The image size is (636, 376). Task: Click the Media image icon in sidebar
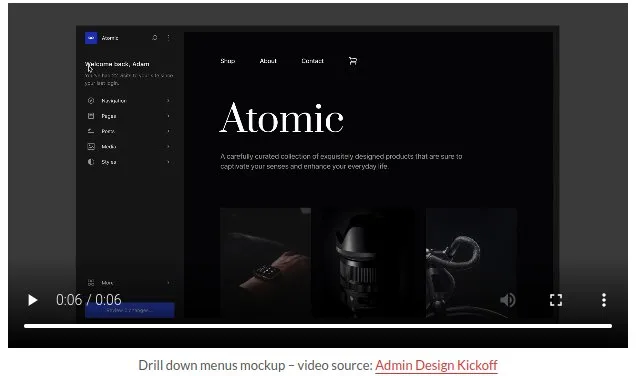tap(91, 146)
